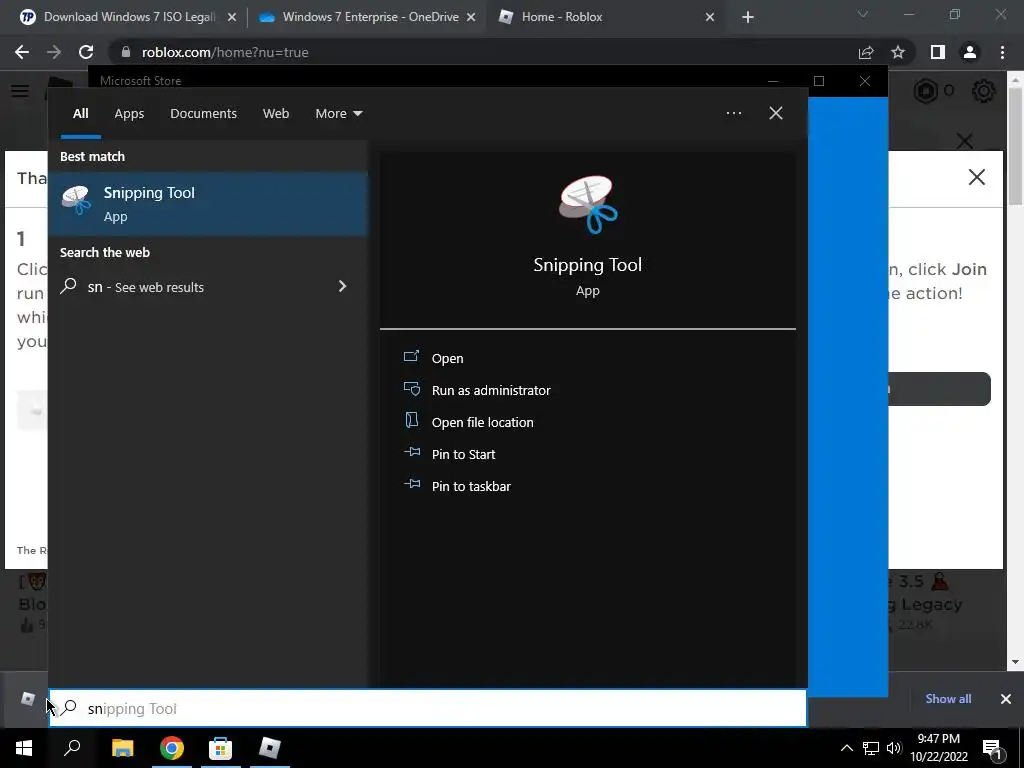Open the notification center icon
1024x768 pixels.
click(993, 749)
